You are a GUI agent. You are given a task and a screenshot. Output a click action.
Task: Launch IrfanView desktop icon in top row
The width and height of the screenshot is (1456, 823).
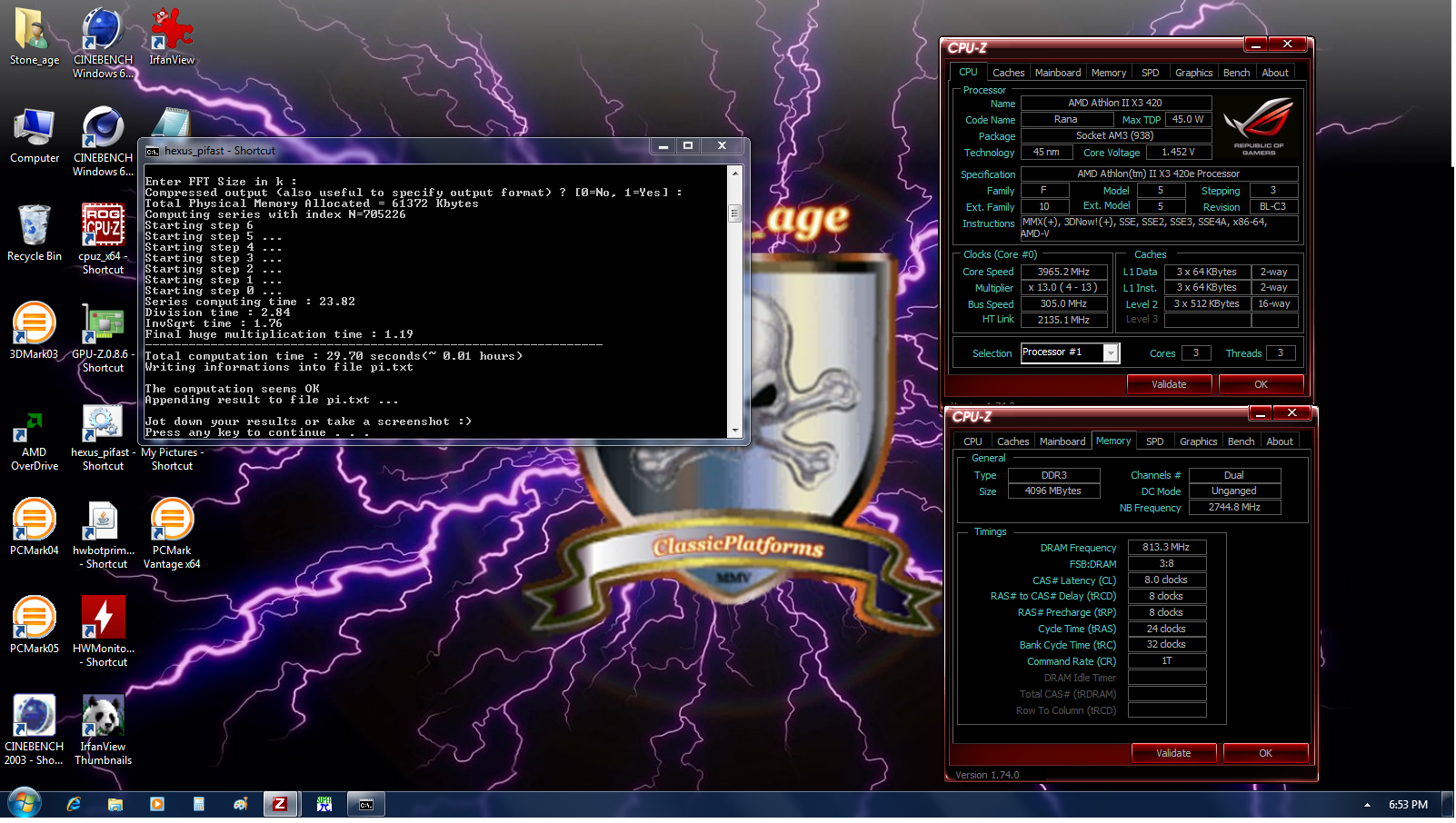172,36
